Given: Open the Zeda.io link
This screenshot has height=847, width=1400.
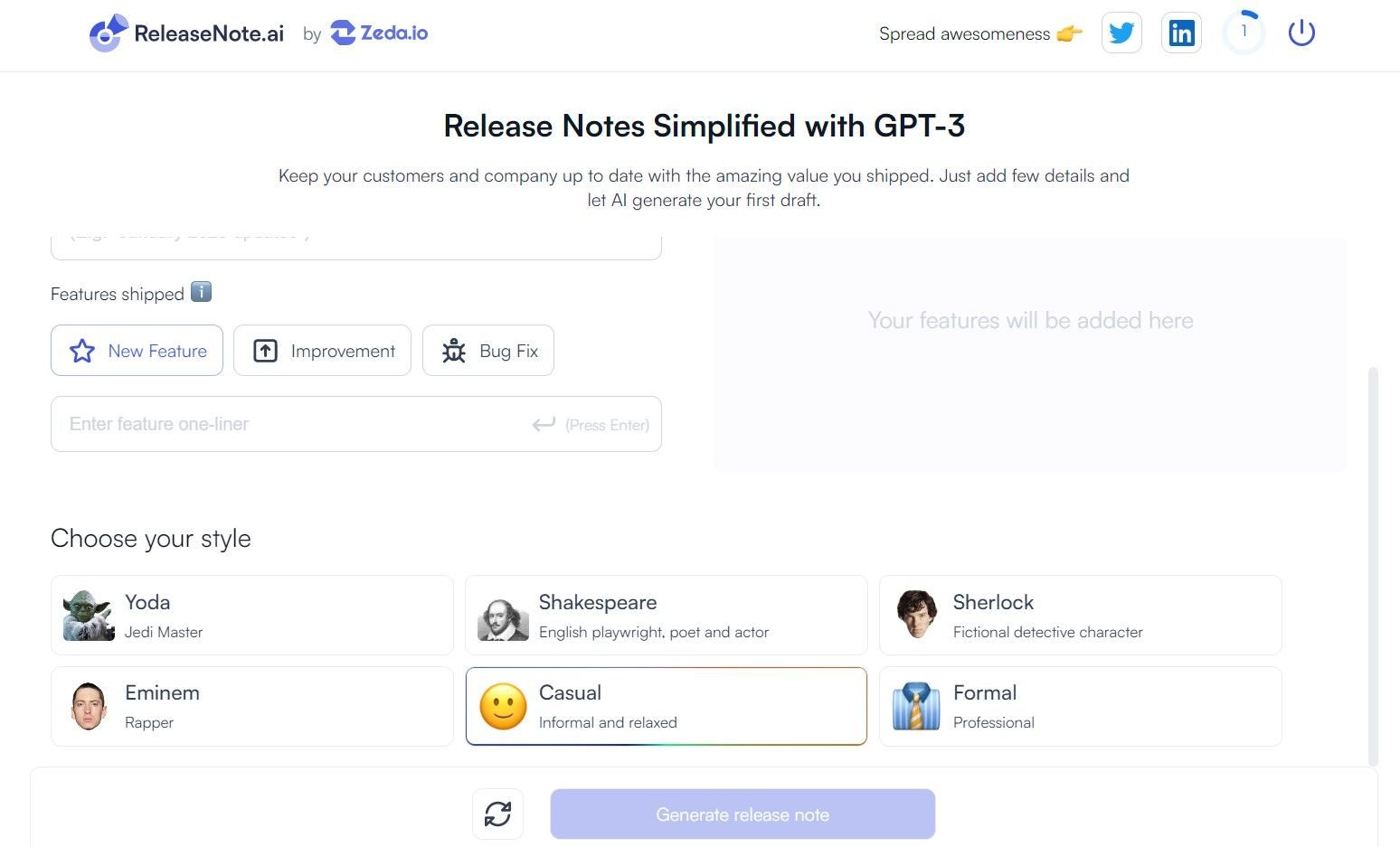Looking at the screenshot, I should [379, 33].
